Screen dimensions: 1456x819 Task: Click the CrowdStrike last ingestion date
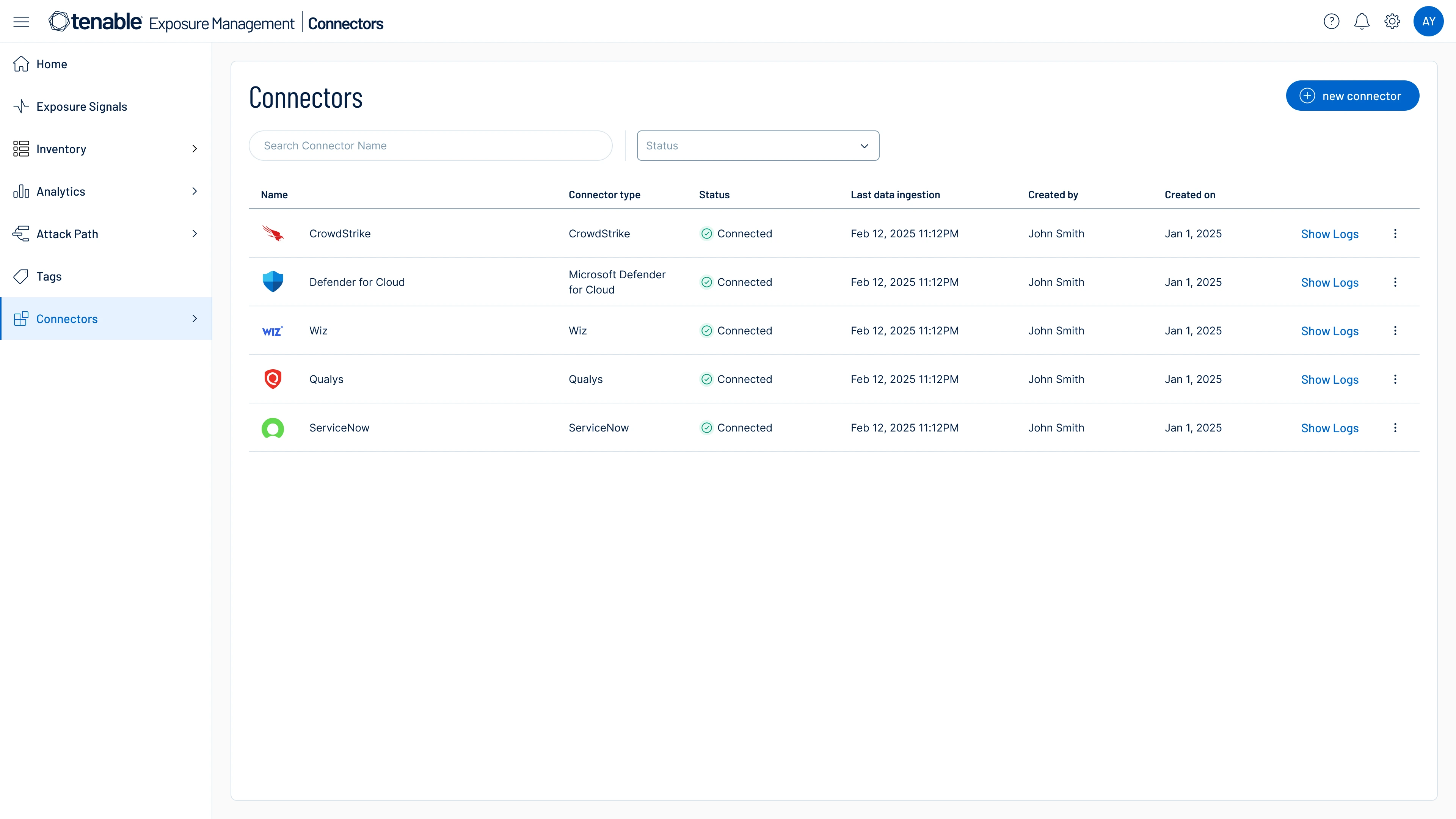(x=904, y=234)
